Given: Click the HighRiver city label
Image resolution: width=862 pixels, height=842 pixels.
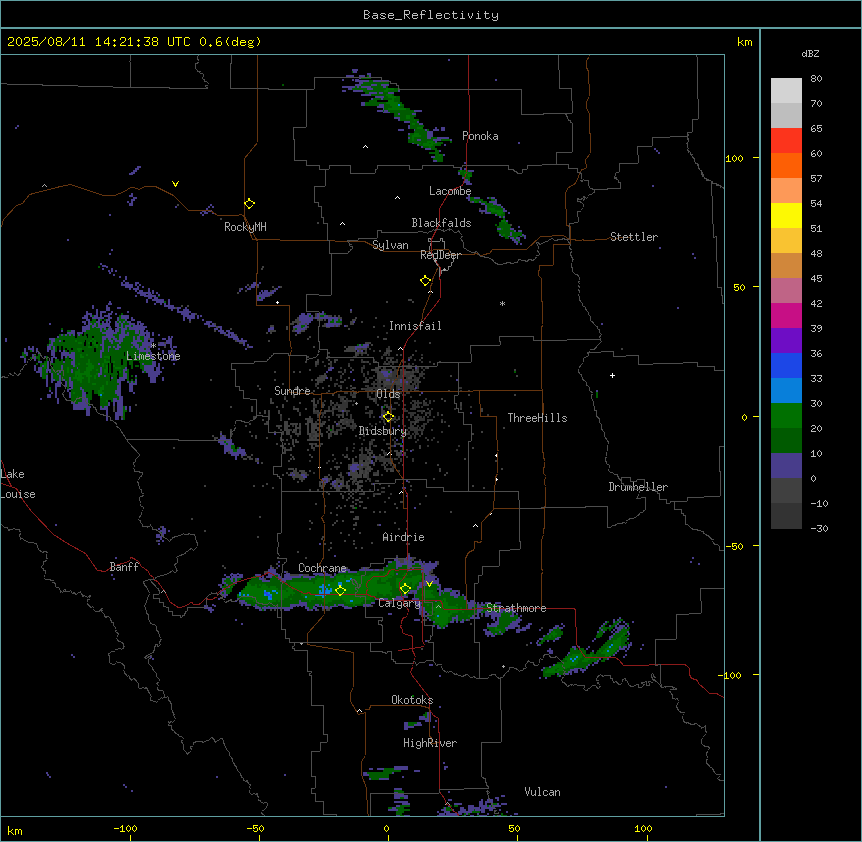Looking at the screenshot, I should click(x=430, y=743).
